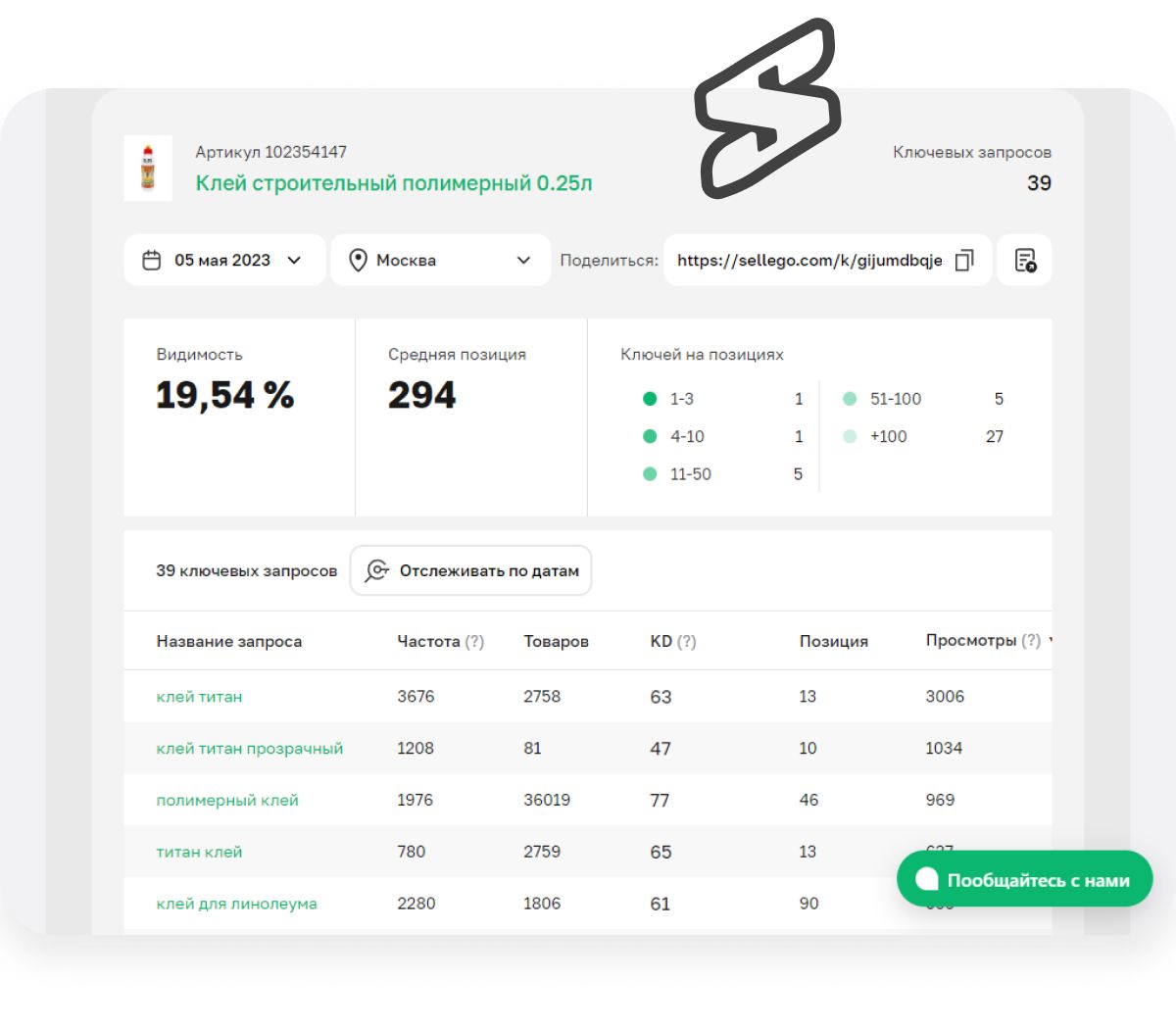Click the glue product thumbnail image
Viewport: 1176px width, 1029px height.
coord(148,169)
